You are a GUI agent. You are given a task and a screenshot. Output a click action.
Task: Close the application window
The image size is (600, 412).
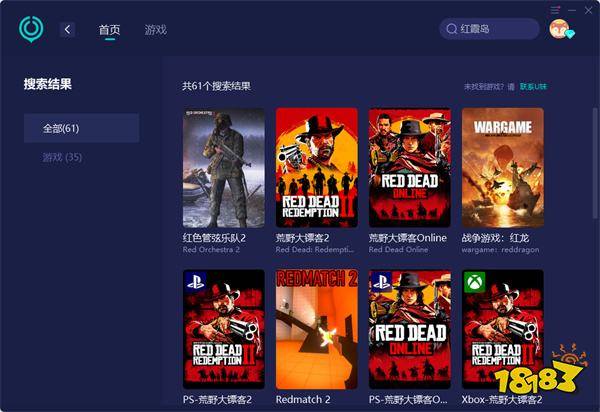pyautogui.click(x=587, y=10)
